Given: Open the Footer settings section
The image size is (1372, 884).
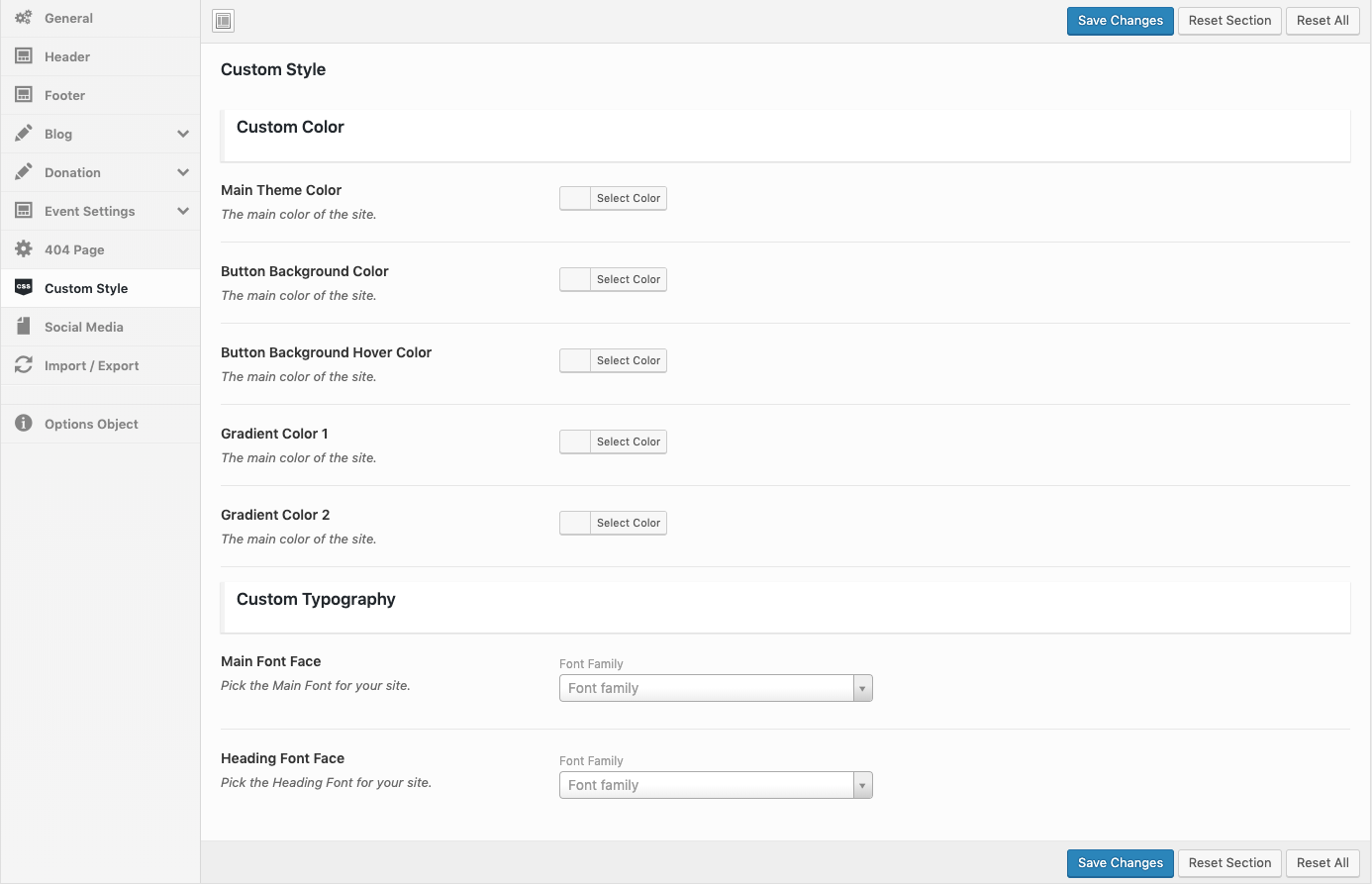Looking at the screenshot, I should [100, 95].
